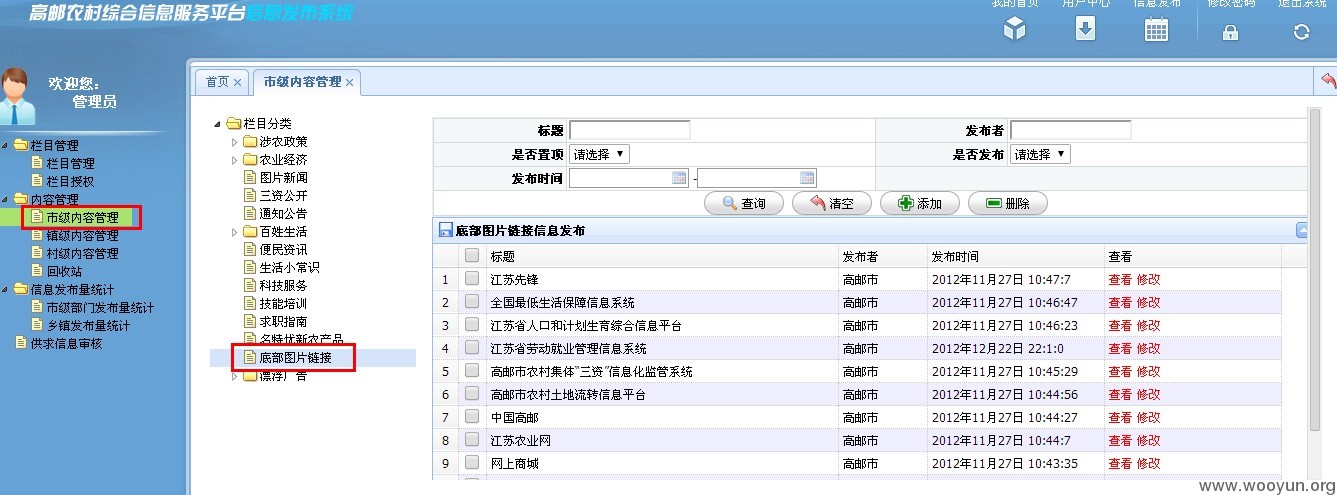Click the 添加 add button
The image size is (1337, 495).
(919, 203)
